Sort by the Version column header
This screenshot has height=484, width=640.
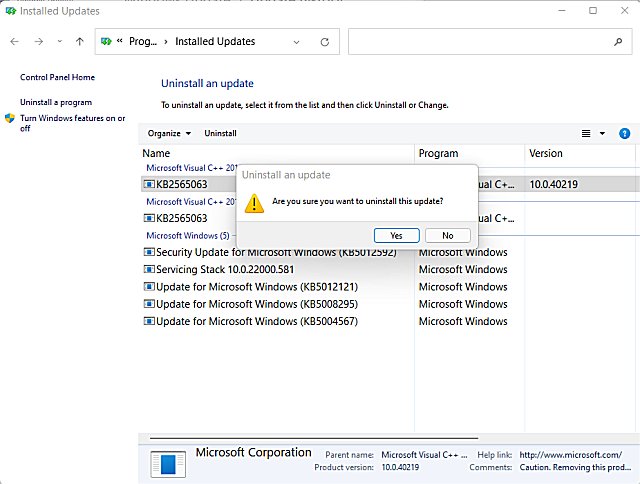[580, 153]
